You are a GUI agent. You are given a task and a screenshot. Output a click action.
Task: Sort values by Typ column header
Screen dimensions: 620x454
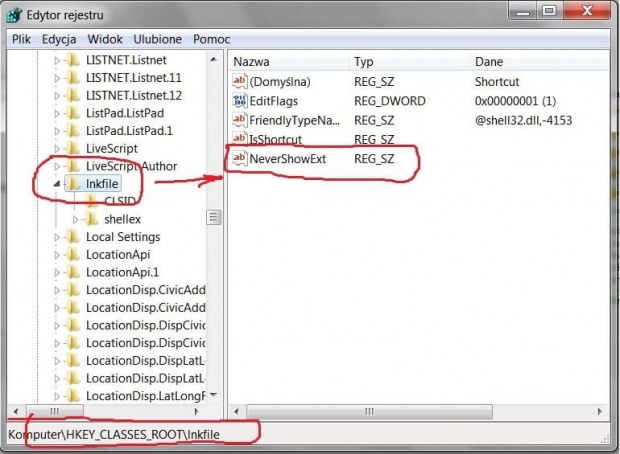(409, 61)
